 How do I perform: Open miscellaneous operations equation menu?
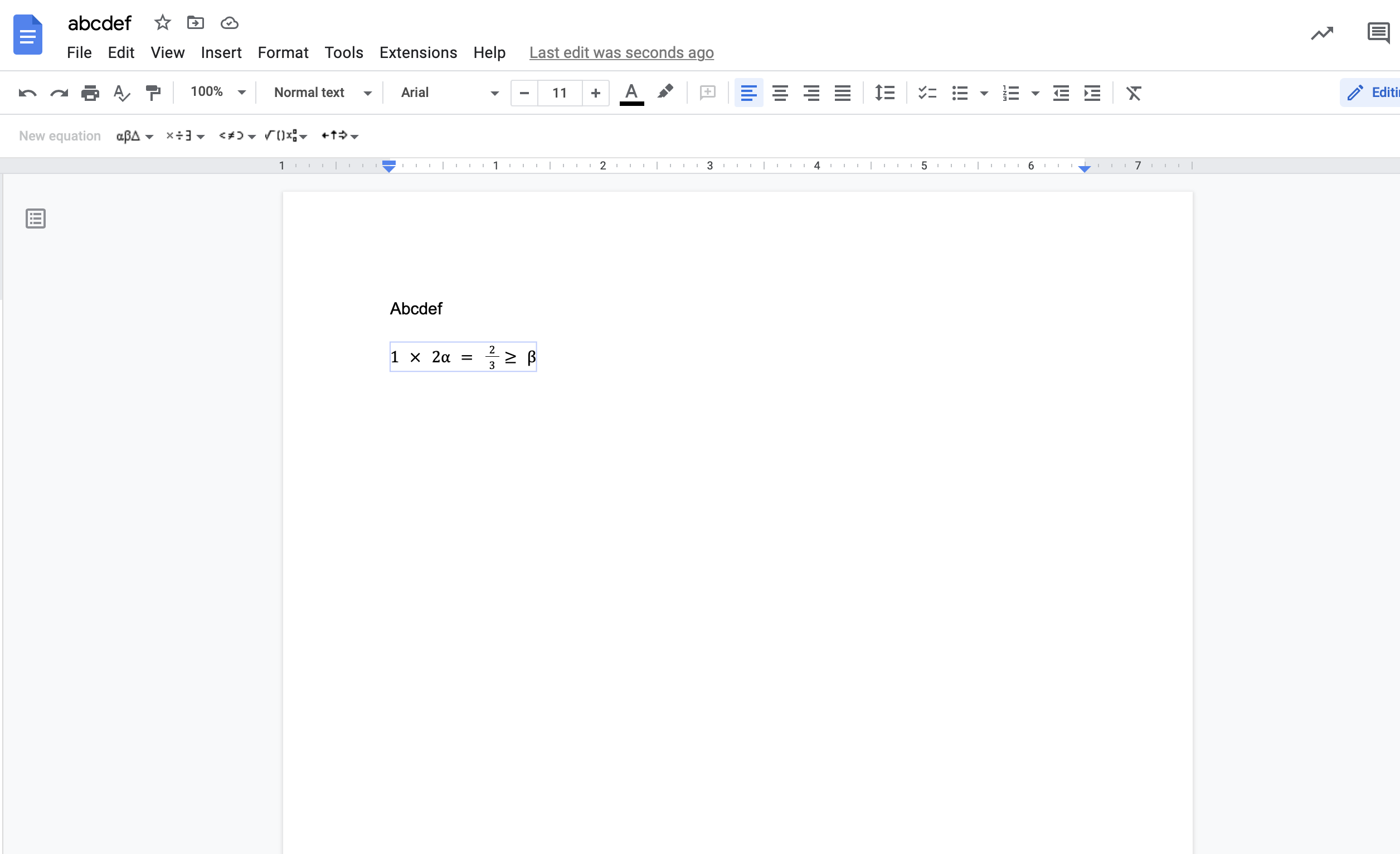pos(184,136)
